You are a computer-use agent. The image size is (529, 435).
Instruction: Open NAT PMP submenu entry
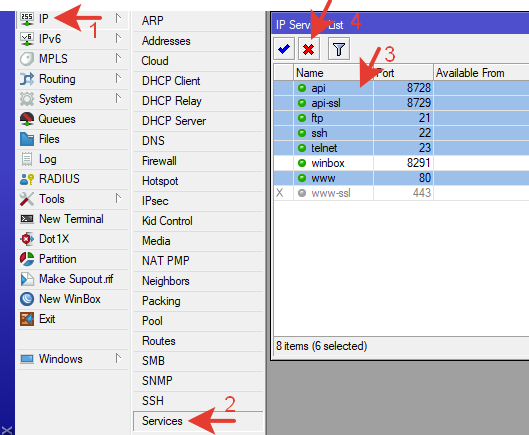tap(198, 261)
